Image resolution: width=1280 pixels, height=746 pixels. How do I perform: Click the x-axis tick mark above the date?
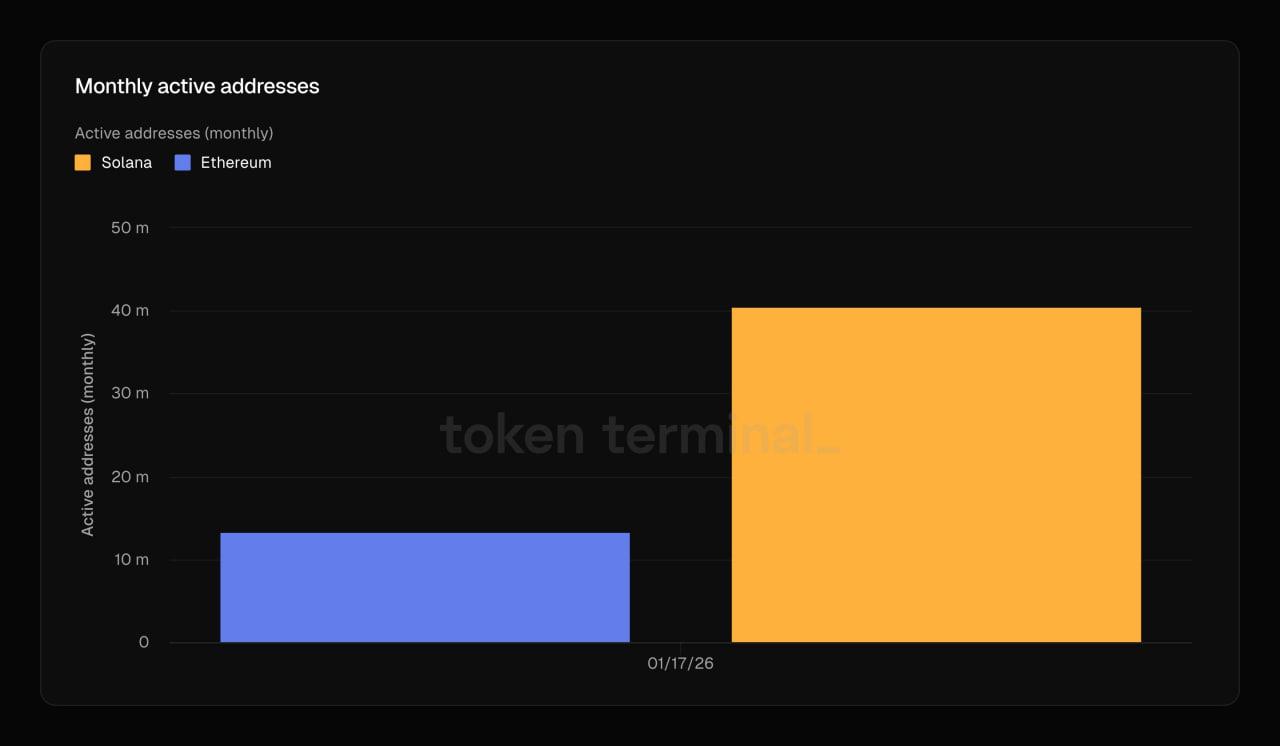(x=681, y=647)
